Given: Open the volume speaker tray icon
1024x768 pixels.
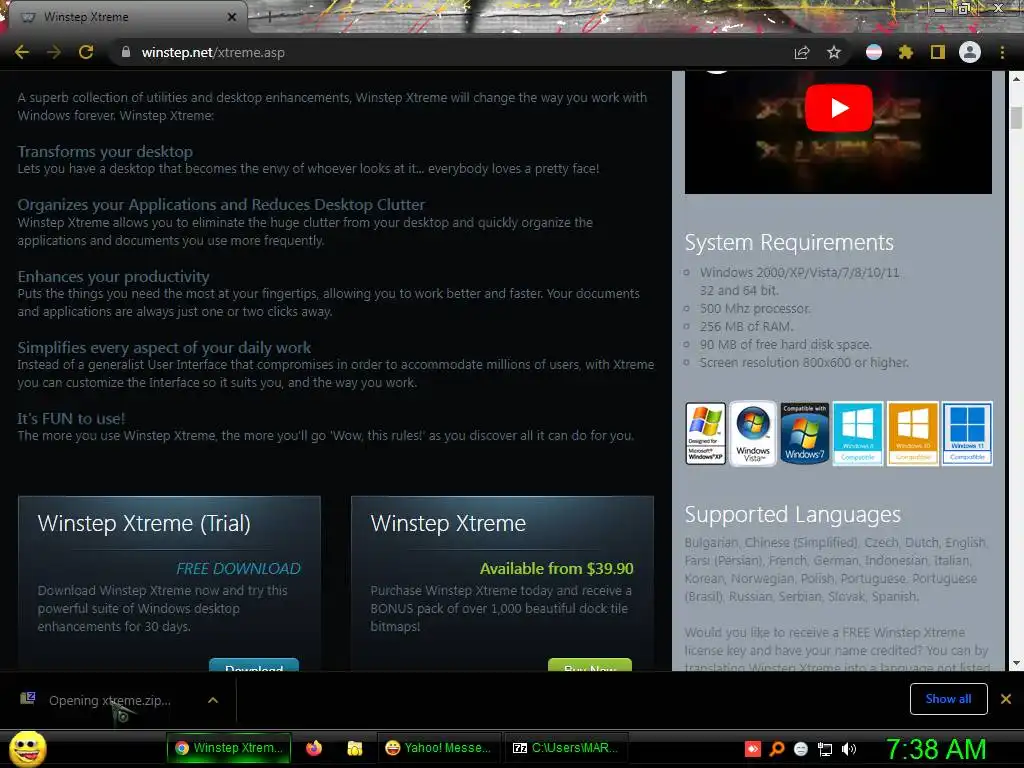Looking at the screenshot, I should click(849, 749).
